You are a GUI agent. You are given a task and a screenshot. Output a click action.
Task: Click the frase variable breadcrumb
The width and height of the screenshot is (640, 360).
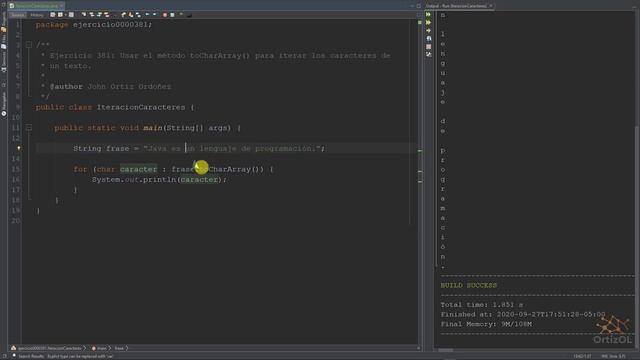pos(119,348)
